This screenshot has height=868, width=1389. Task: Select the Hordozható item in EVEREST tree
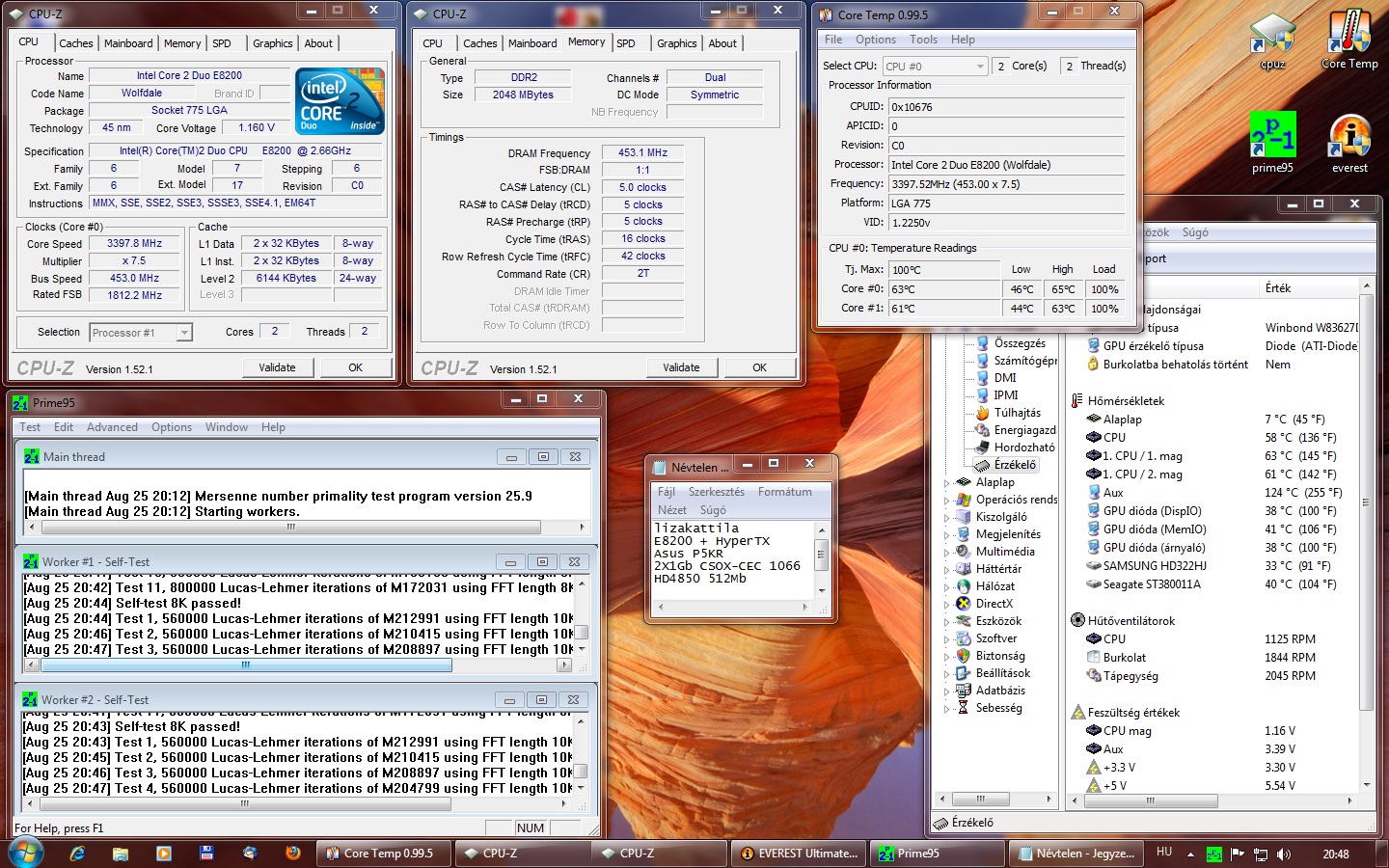1024,448
